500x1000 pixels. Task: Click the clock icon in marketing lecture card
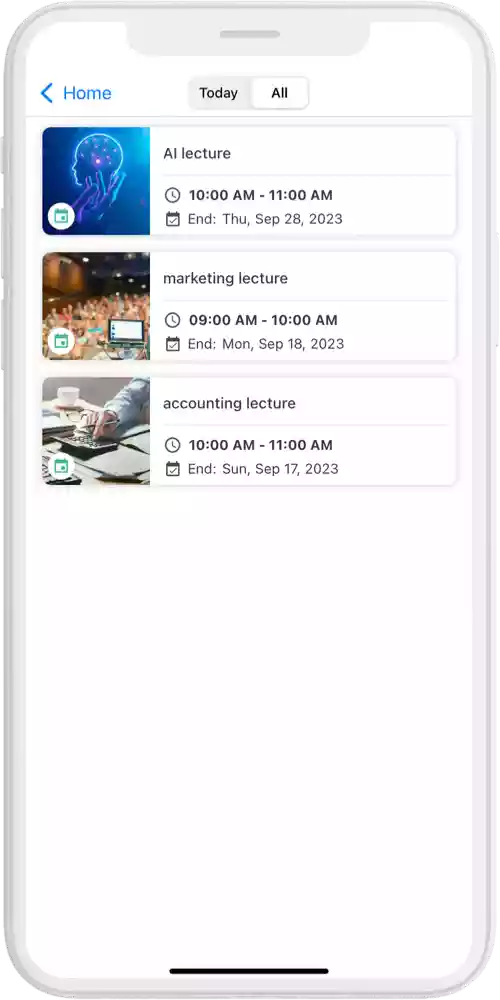(x=172, y=320)
